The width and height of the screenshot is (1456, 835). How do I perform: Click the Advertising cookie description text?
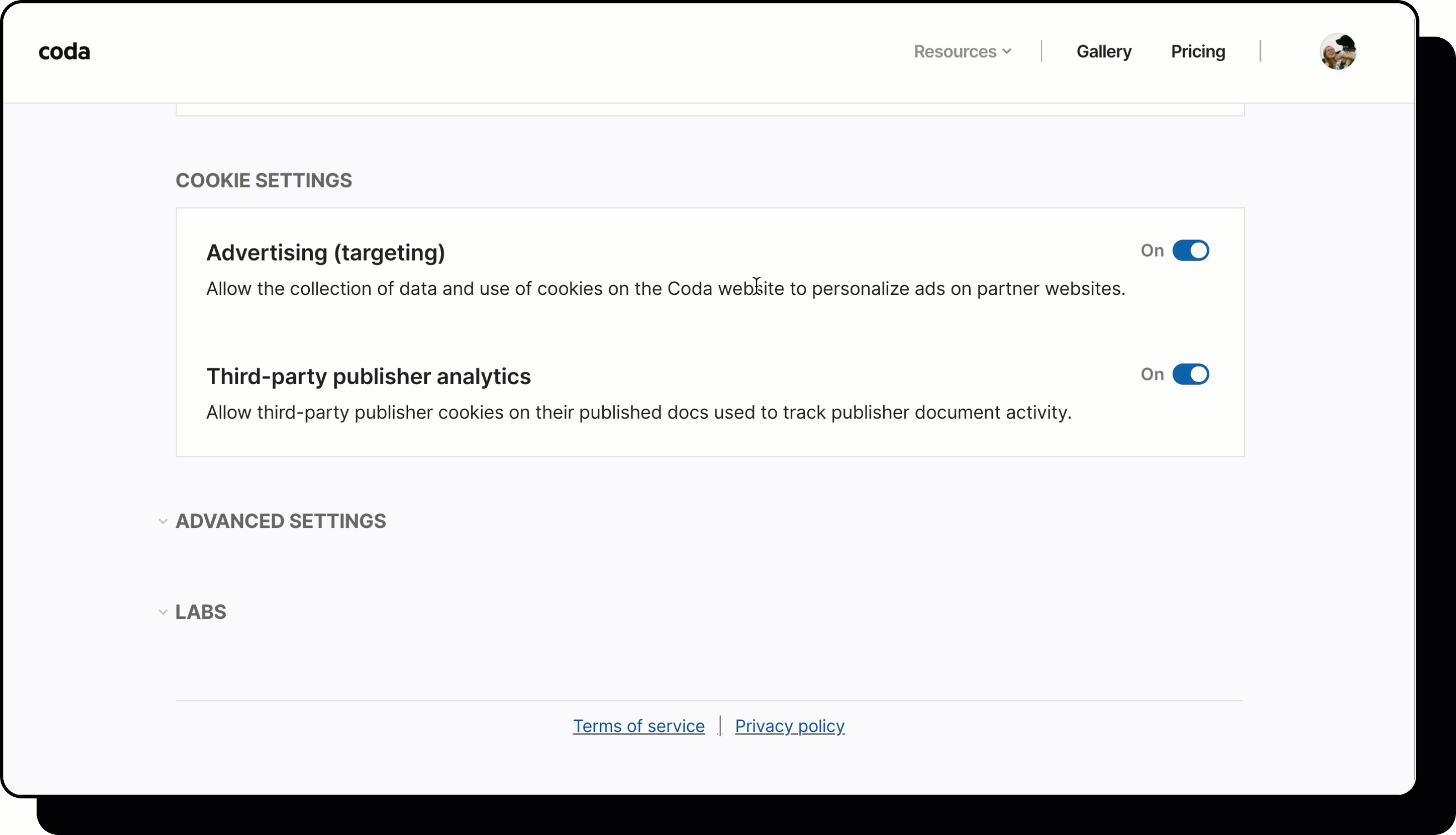(665, 289)
